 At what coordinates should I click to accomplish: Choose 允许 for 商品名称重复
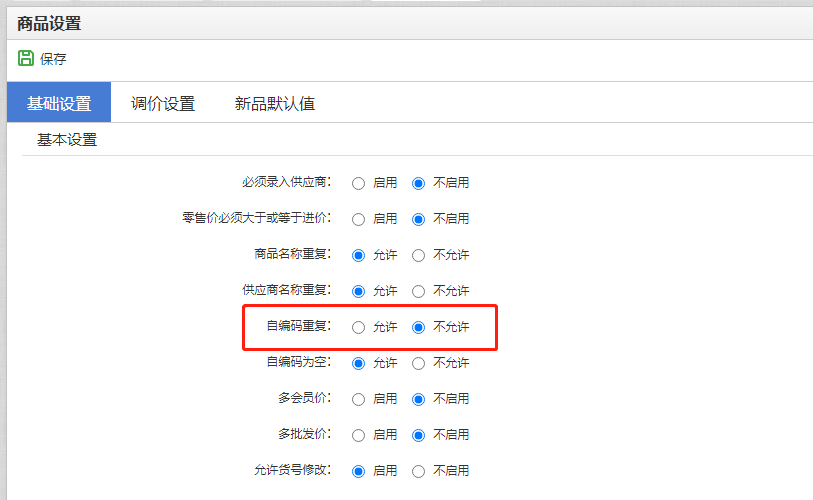[358, 256]
